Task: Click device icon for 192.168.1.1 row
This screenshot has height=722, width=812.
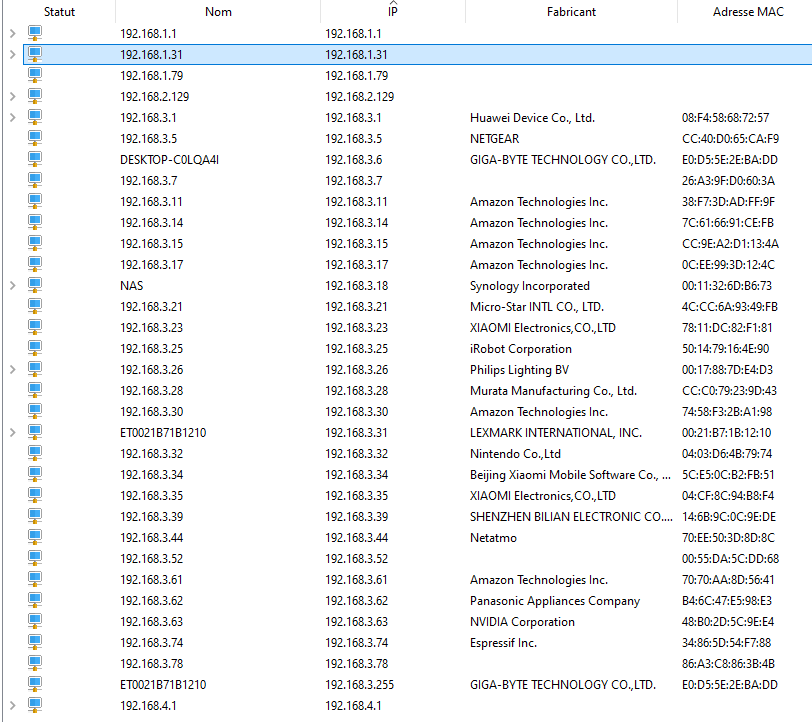Action: tap(35, 33)
